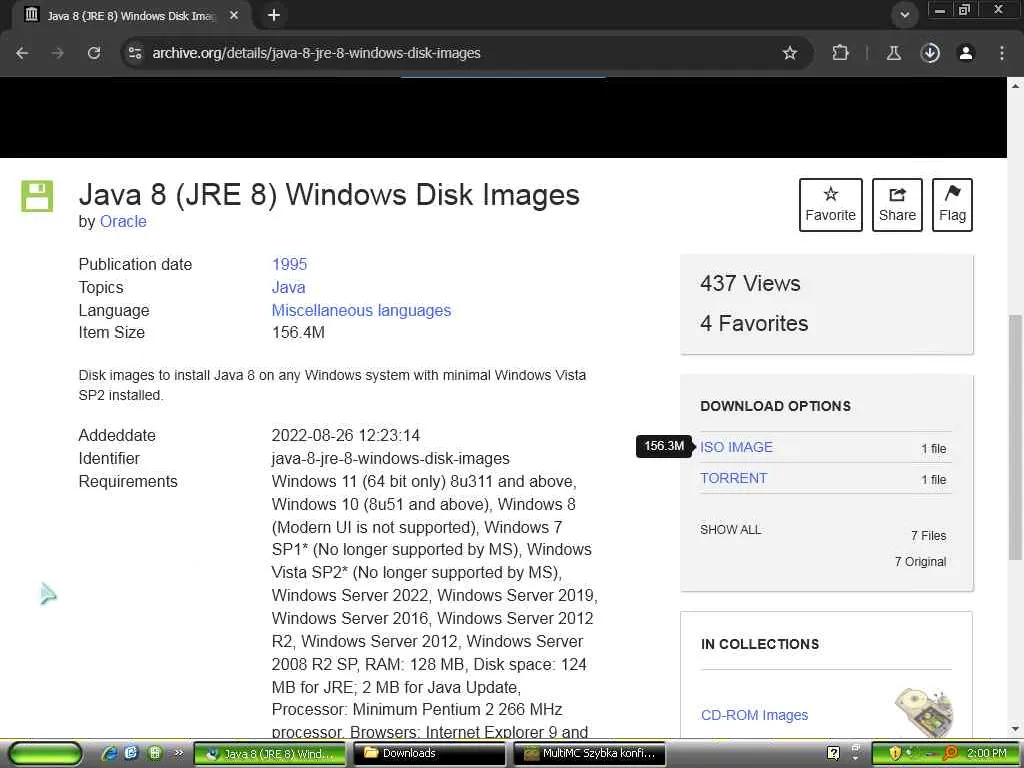View site information icon in address bar
This screenshot has height=768, width=1024.
pyautogui.click(x=135, y=53)
